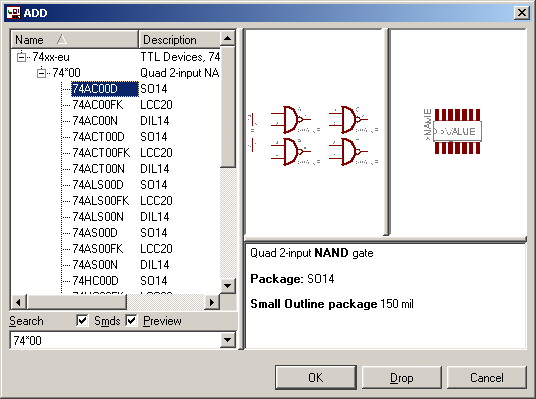This screenshot has width=536, height=399.
Task: Select the 74ACT00N device entry
Action: (x=98, y=169)
